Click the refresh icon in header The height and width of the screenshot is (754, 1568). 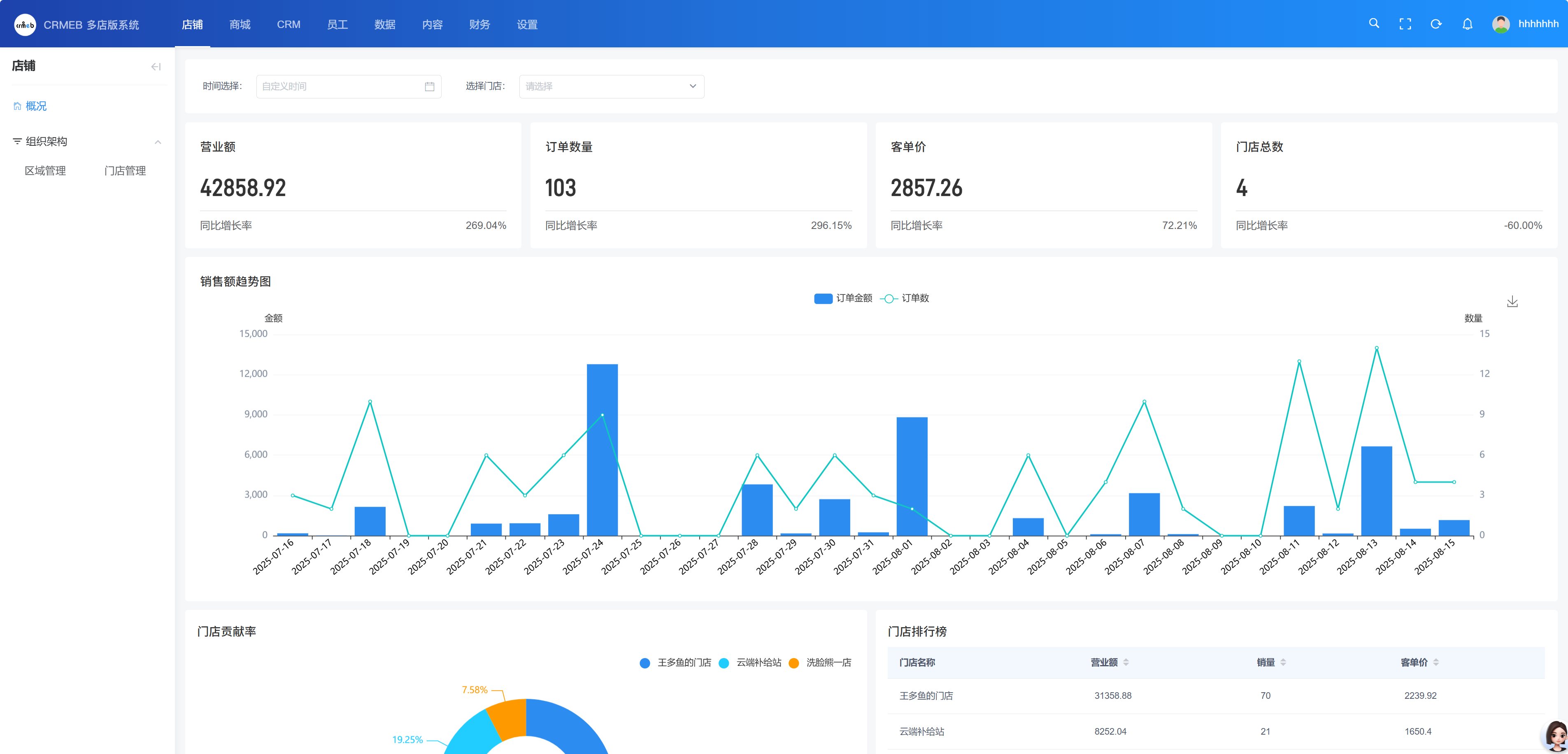pyautogui.click(x=1436, y=24)
